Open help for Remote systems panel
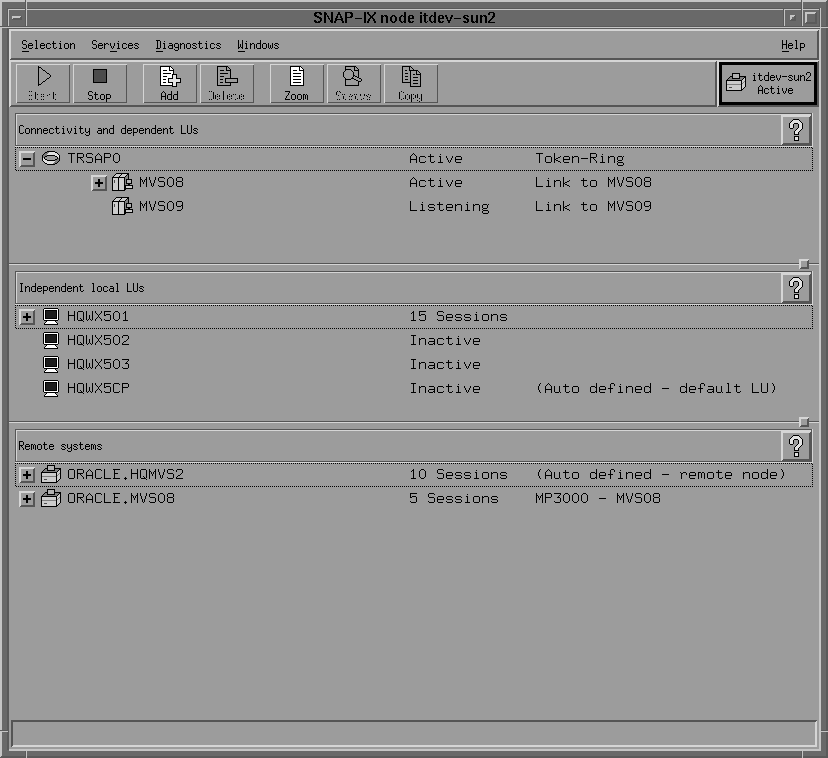The width and height of the screenshot is (828, 758). click(796, 445)
